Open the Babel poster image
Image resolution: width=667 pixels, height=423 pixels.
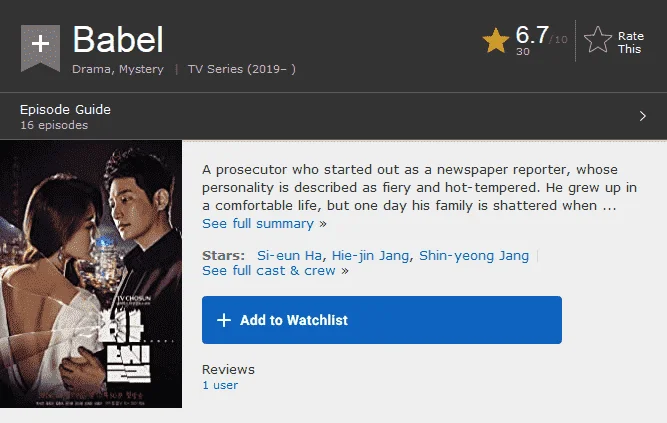click(91, 274)
